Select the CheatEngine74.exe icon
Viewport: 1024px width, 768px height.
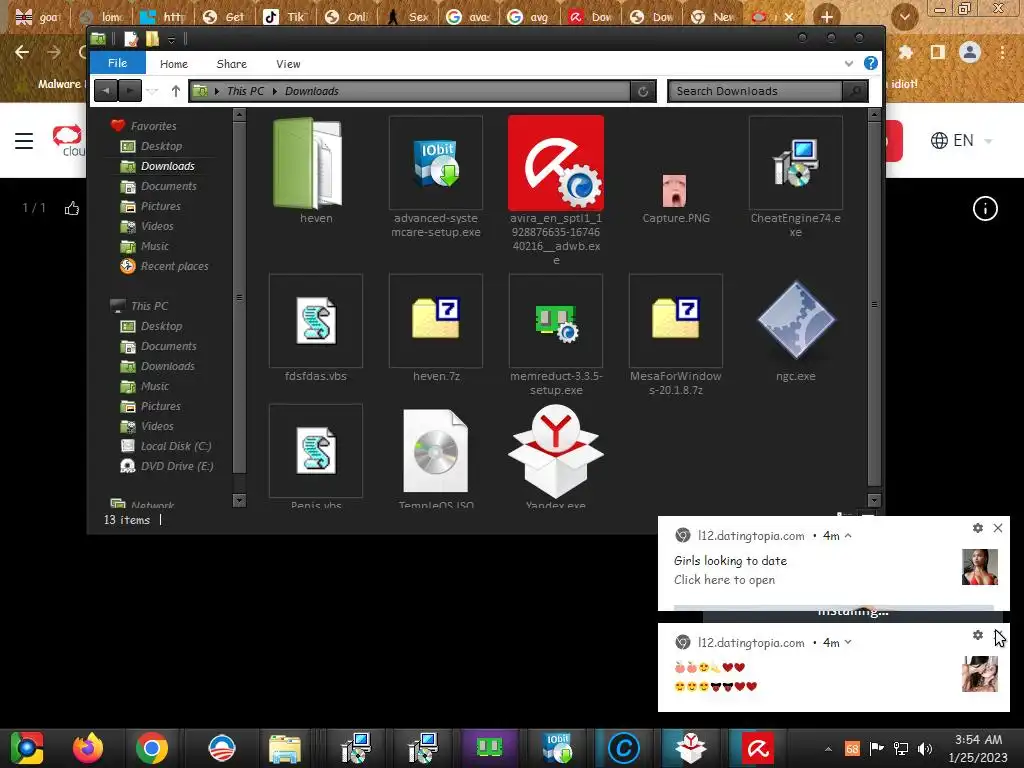click(x=795, y=163)
